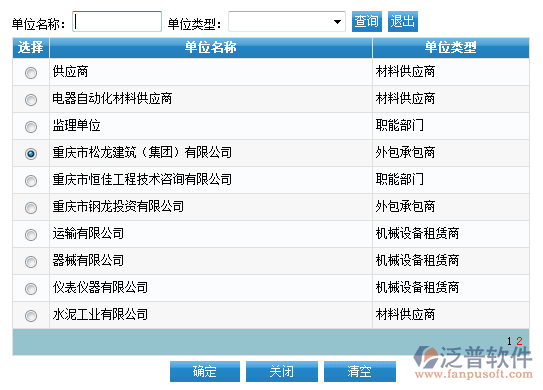The width and height of the screenshot is (543, 390).
Task: Click the 查询 search button
Action: (x=367, y=21)
